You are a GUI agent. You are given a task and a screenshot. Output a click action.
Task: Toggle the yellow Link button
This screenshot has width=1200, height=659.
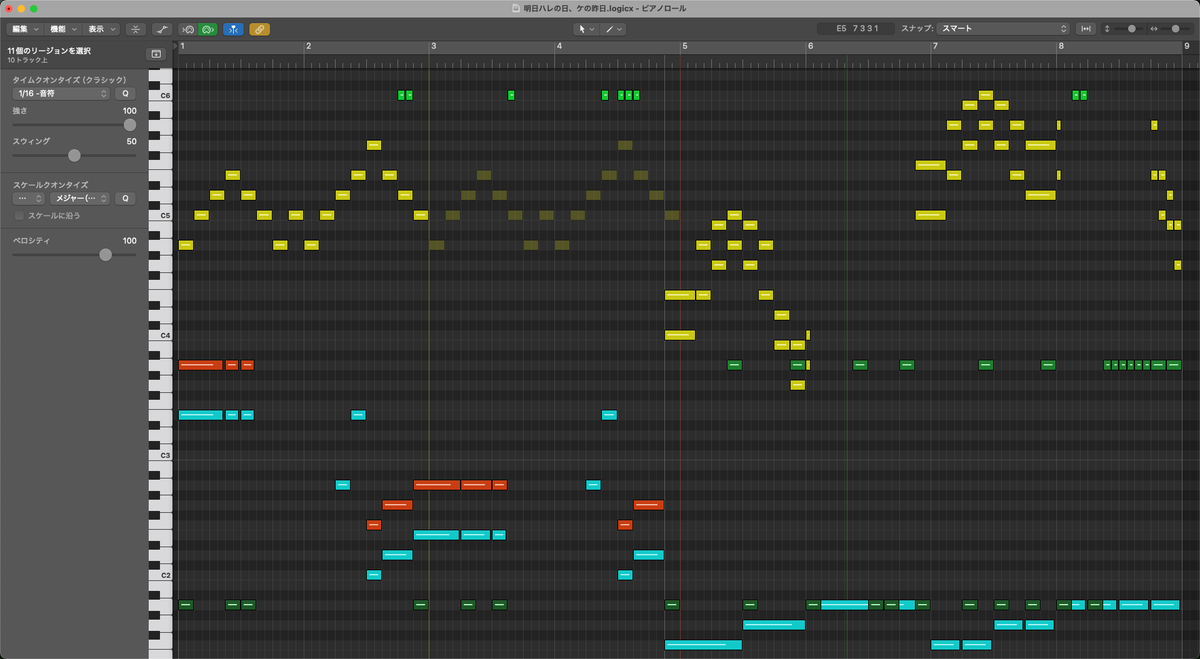(259, 29)
